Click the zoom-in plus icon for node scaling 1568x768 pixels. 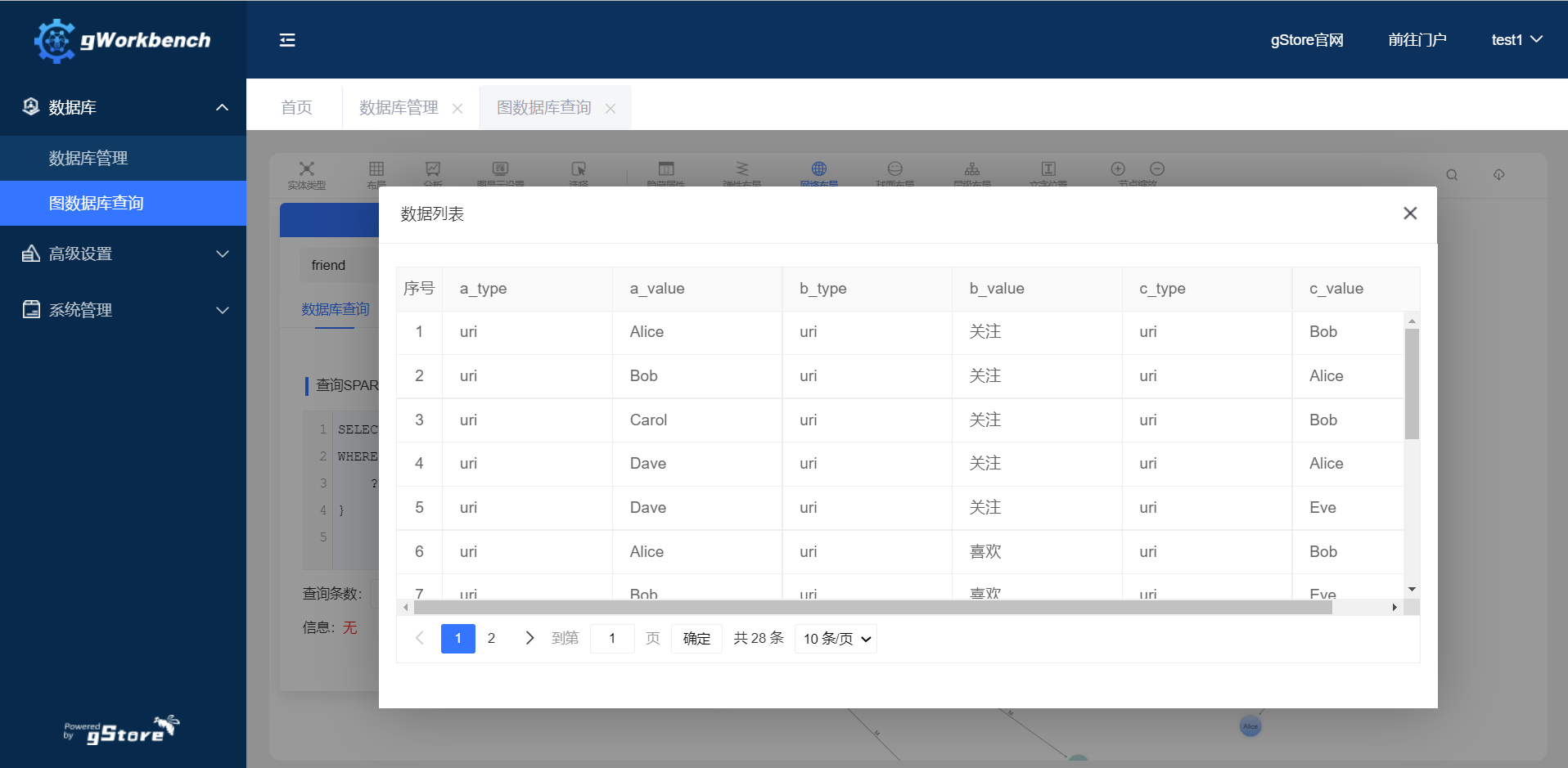pos(1118,168)
